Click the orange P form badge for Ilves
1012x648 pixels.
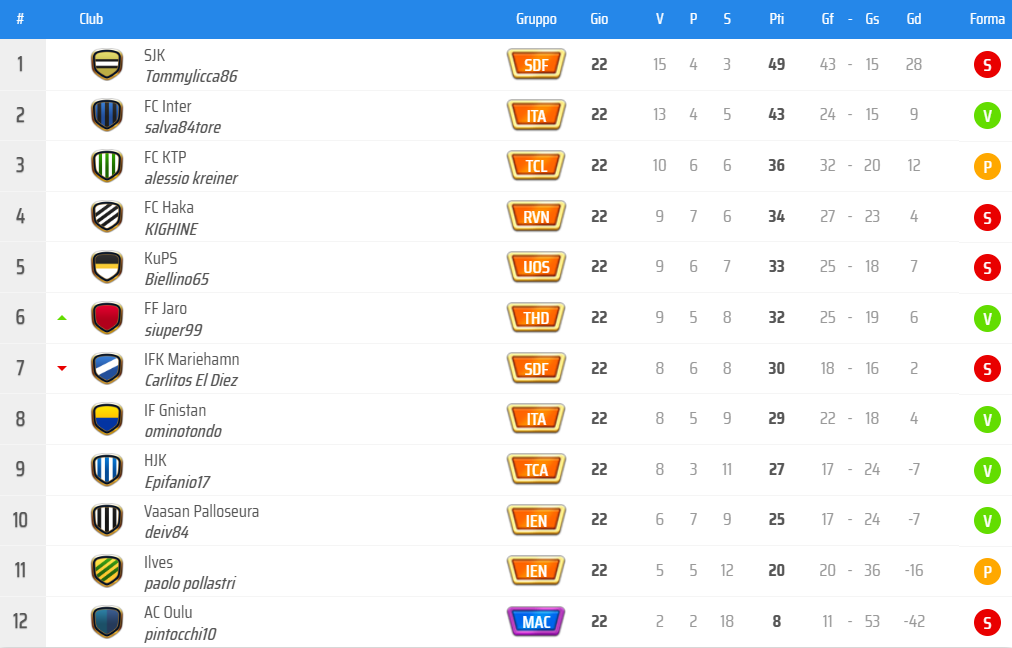pos(987,572)
